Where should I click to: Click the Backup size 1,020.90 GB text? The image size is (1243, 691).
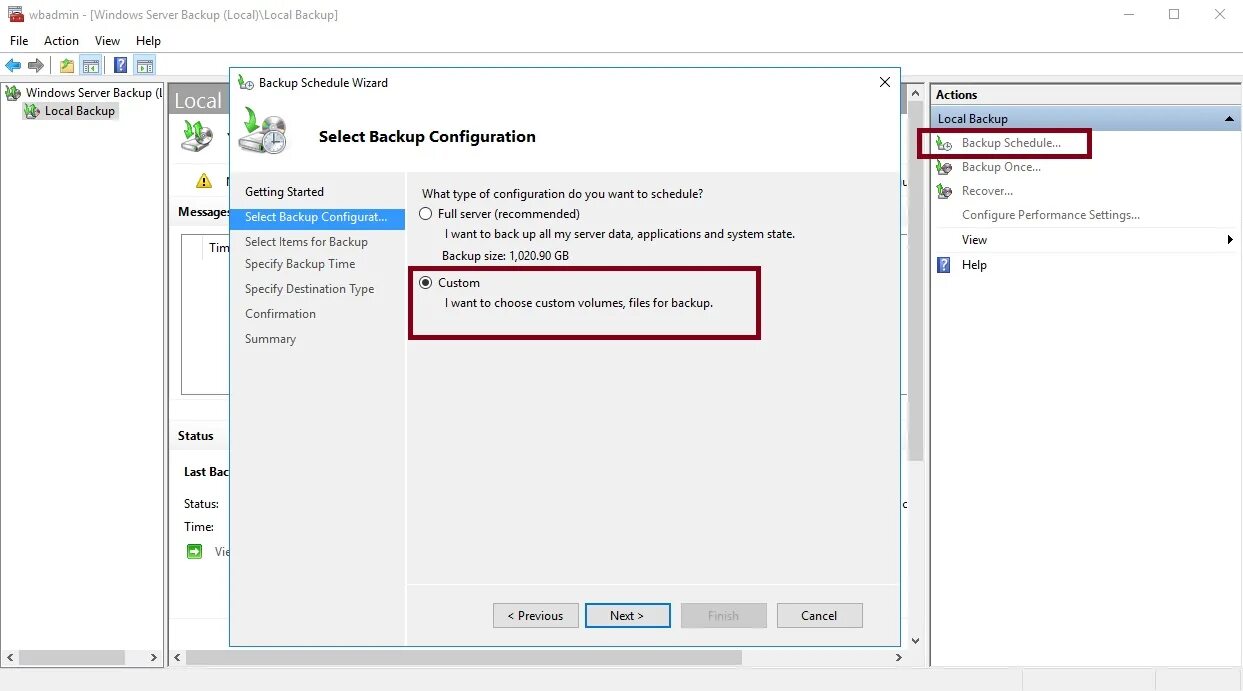pos(505,256)
